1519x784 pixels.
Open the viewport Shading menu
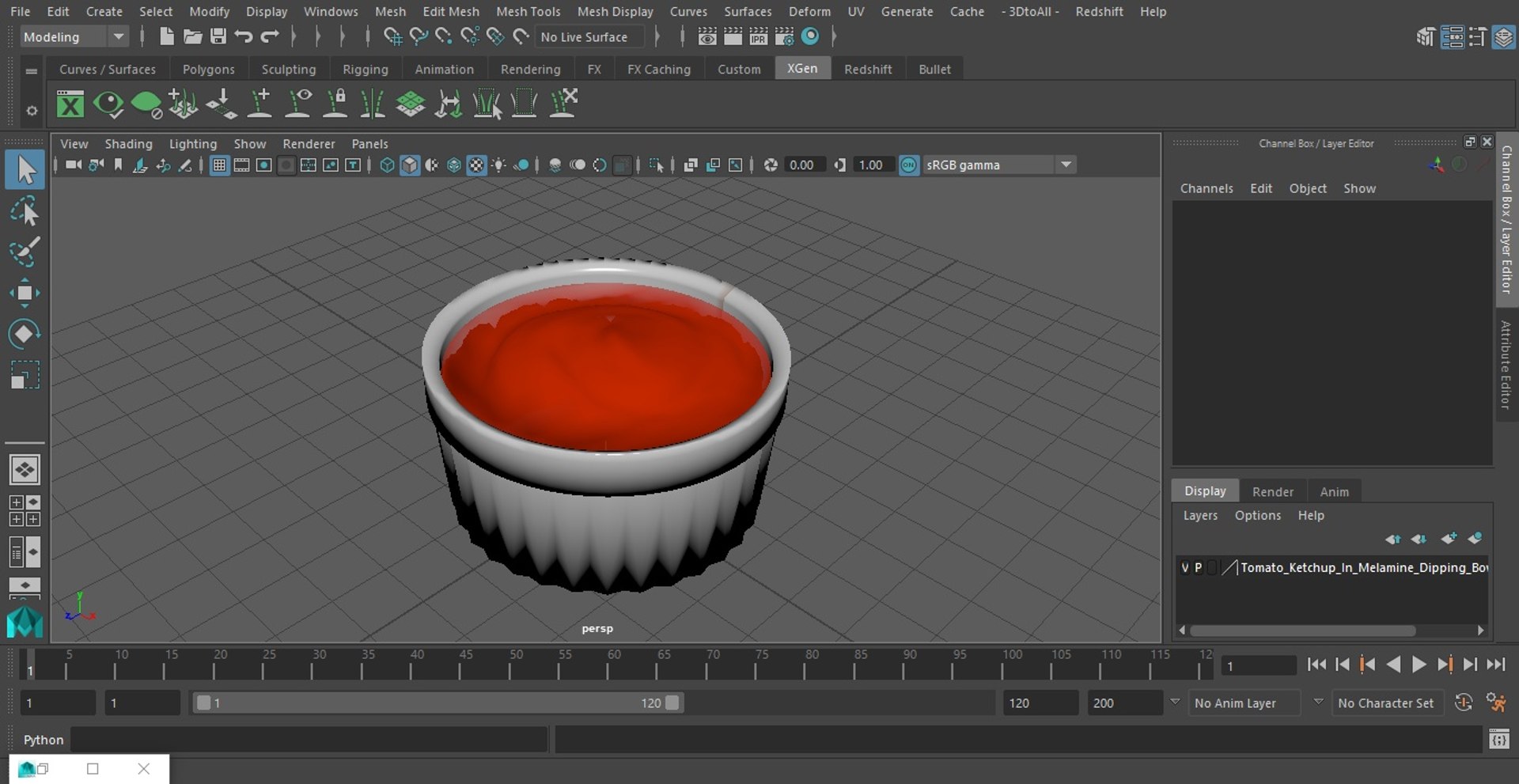click(x=128, y=144)
